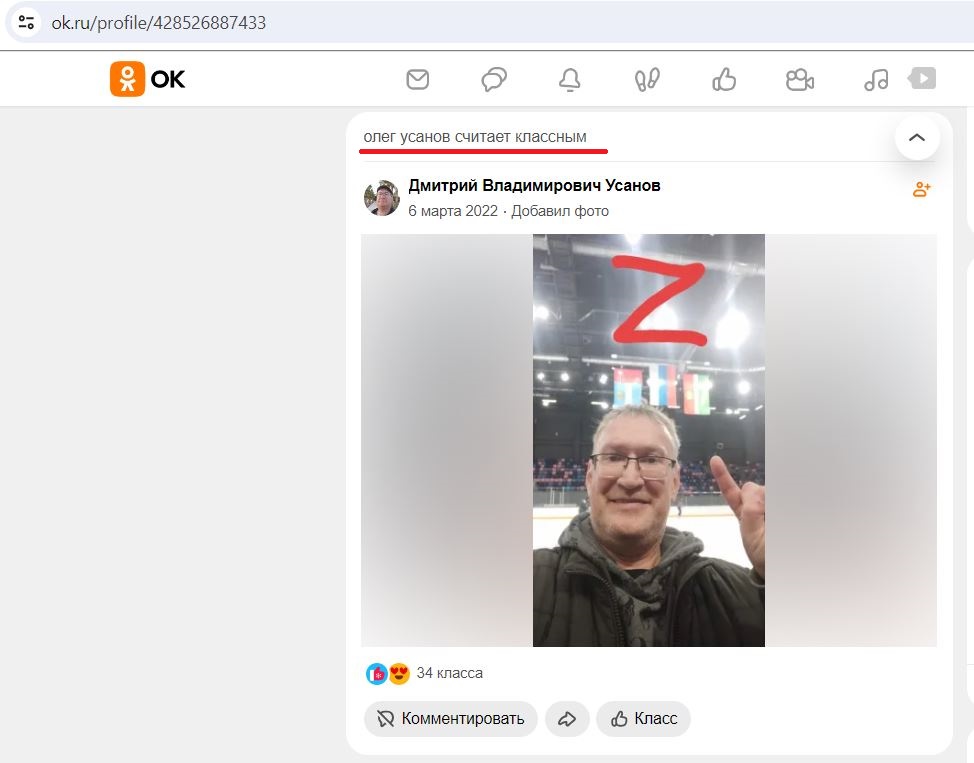Screen dimensions: 974x763
Task: Open the events thumbs-up icon in header
Action: pos(724,80)
